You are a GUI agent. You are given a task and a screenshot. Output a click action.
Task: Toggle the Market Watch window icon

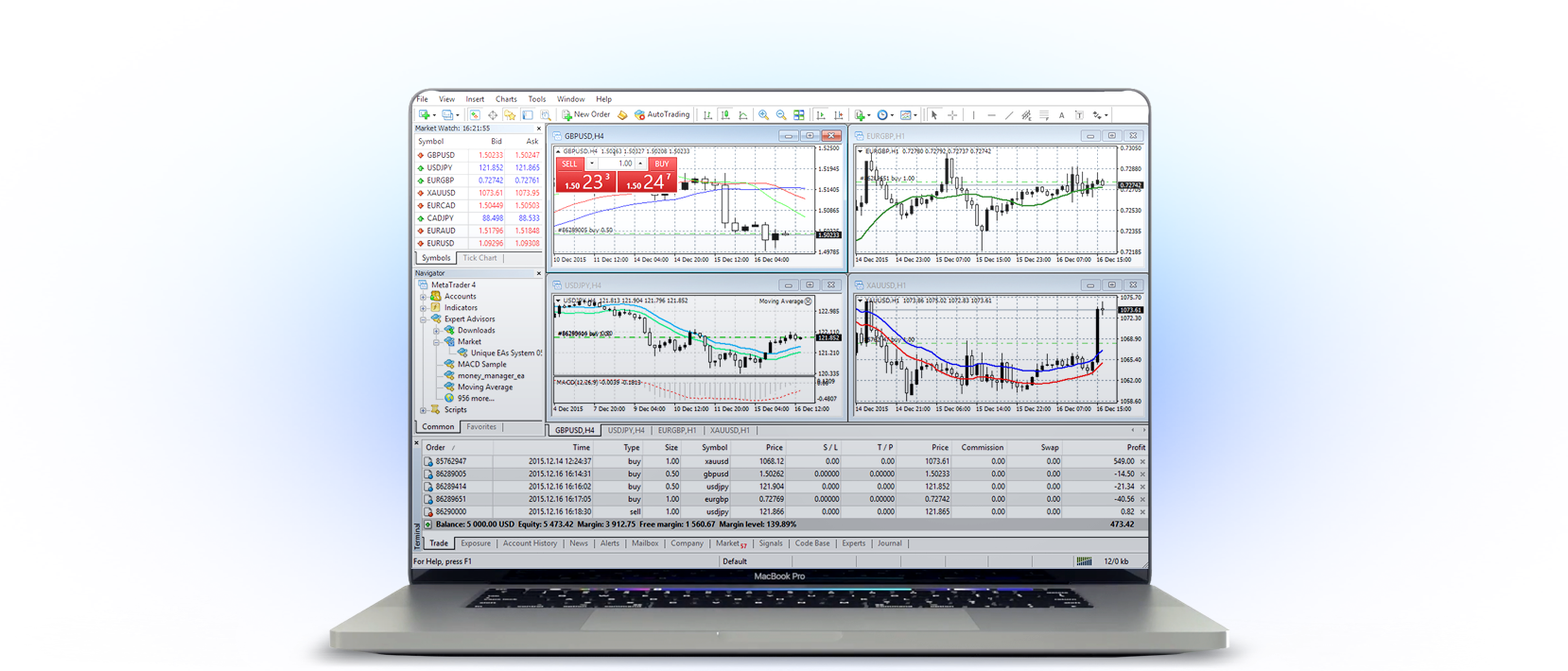[475, 115]
